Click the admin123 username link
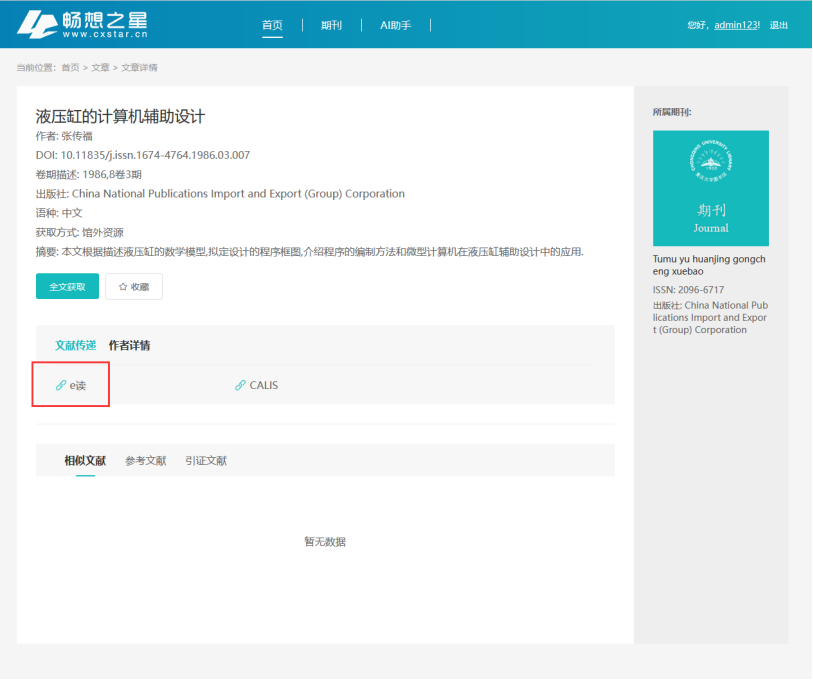813x680 pixels. coord(735,25)
